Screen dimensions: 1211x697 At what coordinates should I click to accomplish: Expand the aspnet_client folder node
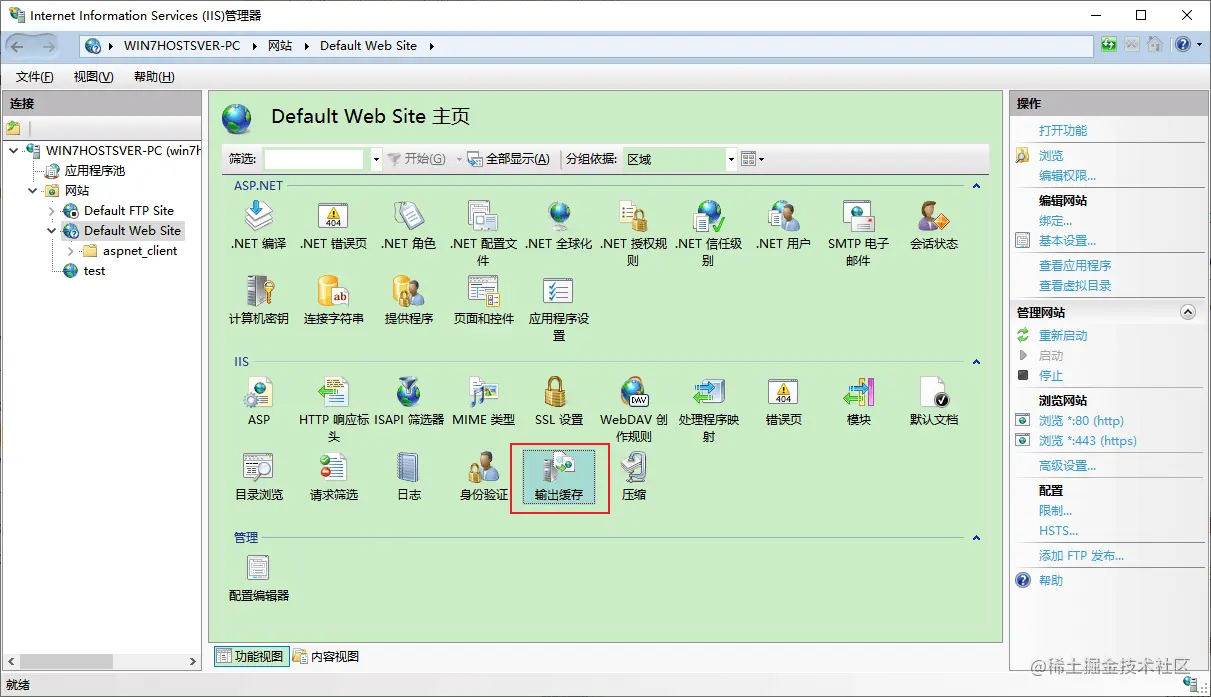(x=71, y=251)
